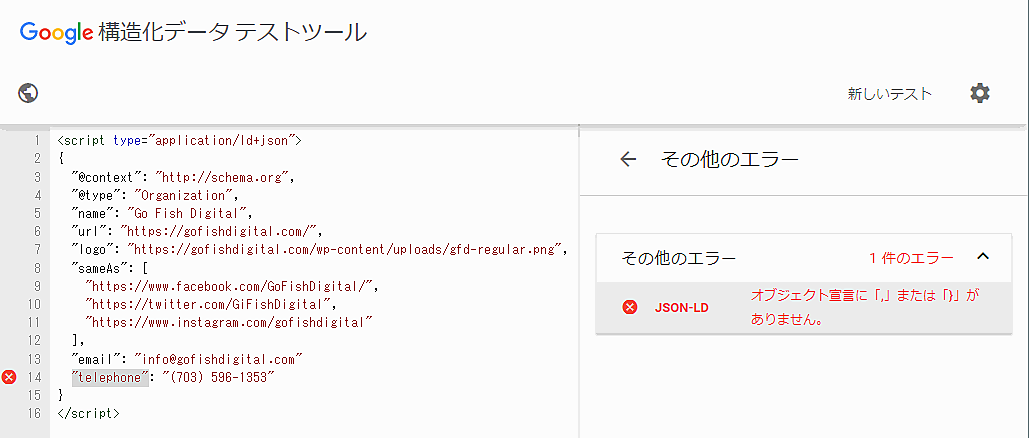
Task: Click the red error icon beside JSON-LD
Action: [x=630, y=307]
